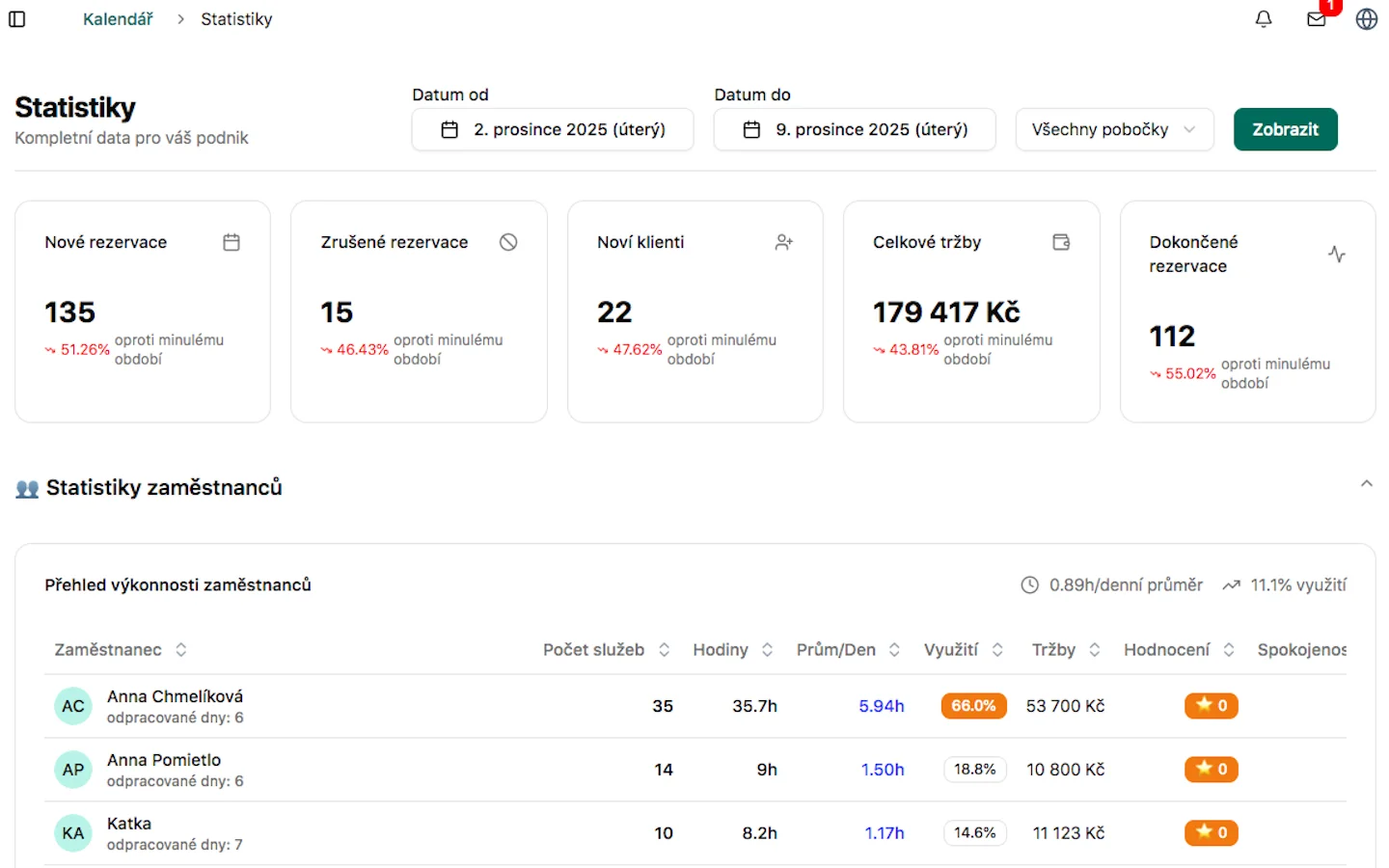This screenshot has width=1389, height=868.
Task: Open 5.94h average link for Anna Chmelíková
Action: (882, 706)
